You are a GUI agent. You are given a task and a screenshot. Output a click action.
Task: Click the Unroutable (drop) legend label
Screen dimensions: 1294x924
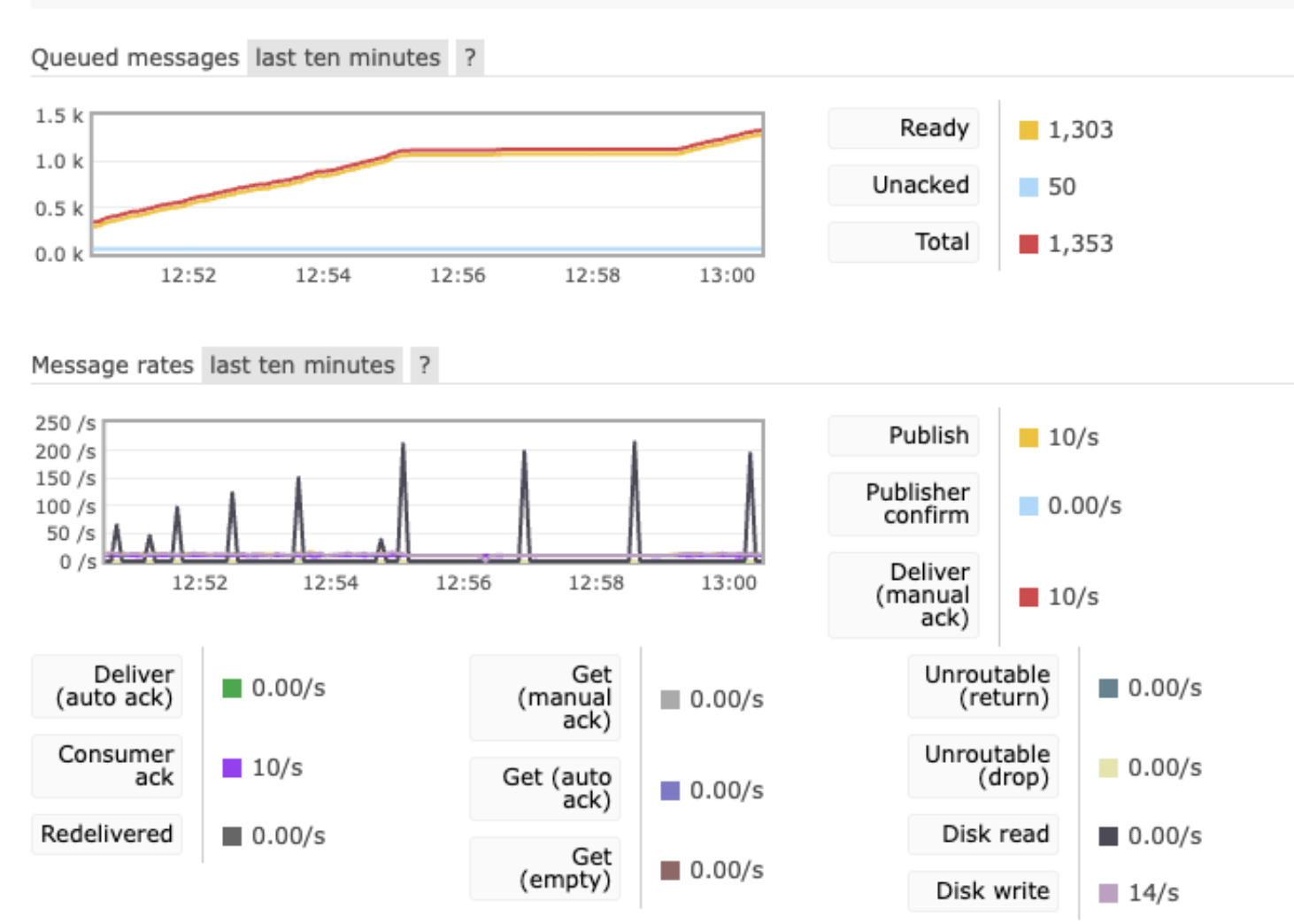[x=983, y=766]
